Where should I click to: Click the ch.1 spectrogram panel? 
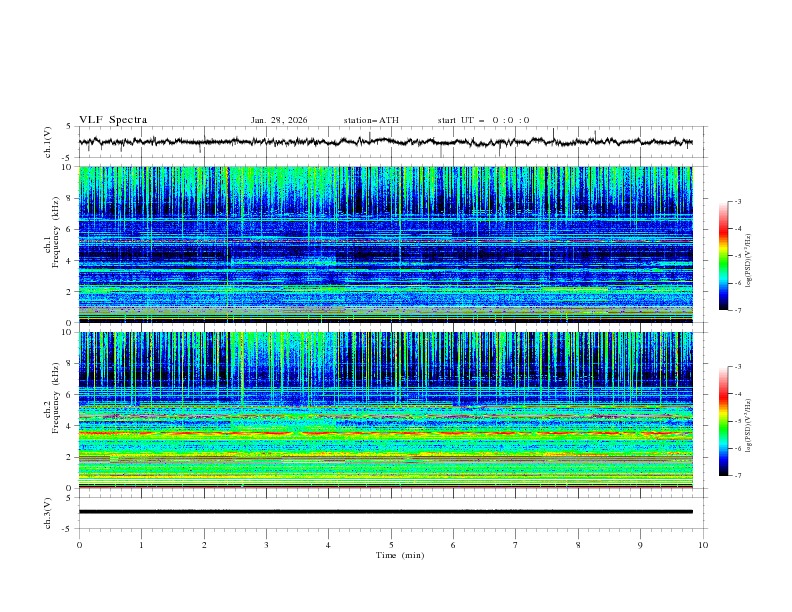pyautogui.click(x=390, y=245)
